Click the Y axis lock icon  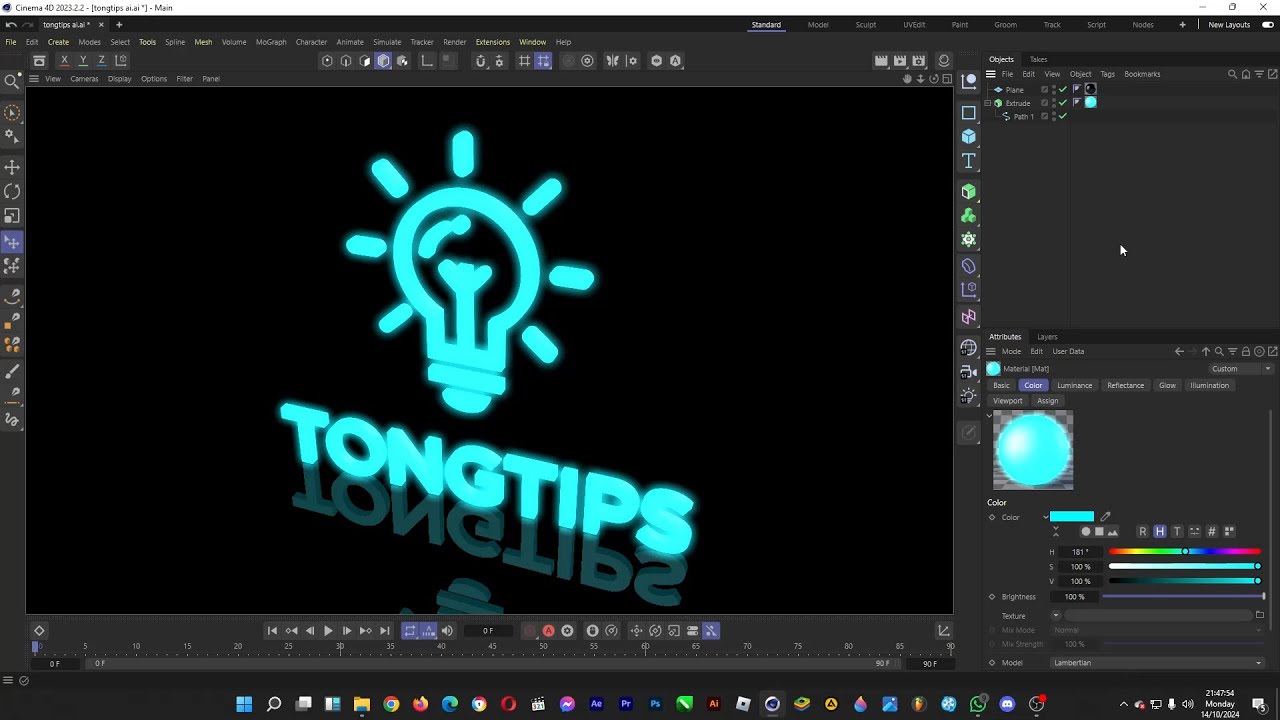point(83,60)
